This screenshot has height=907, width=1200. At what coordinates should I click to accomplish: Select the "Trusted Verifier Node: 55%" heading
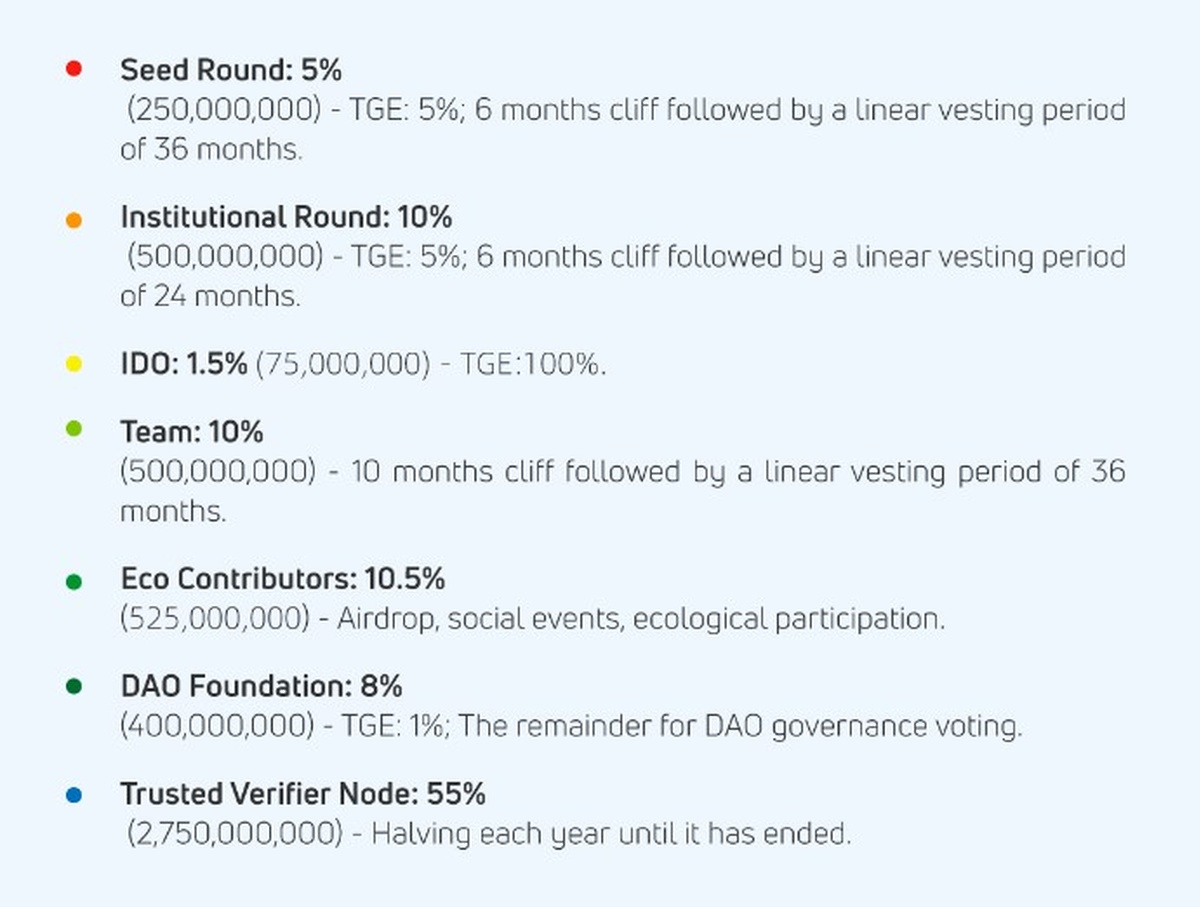tap(303, 794)
